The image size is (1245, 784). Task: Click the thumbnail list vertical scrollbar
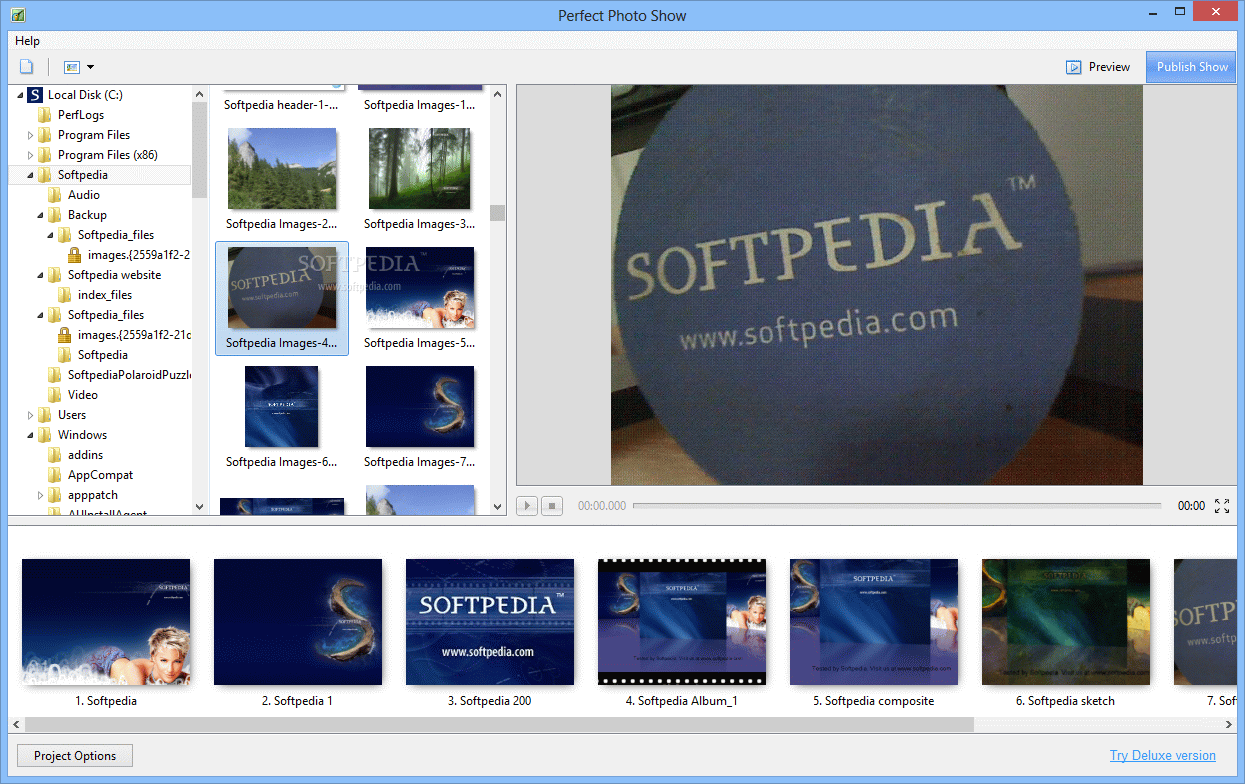coord(497,212)
